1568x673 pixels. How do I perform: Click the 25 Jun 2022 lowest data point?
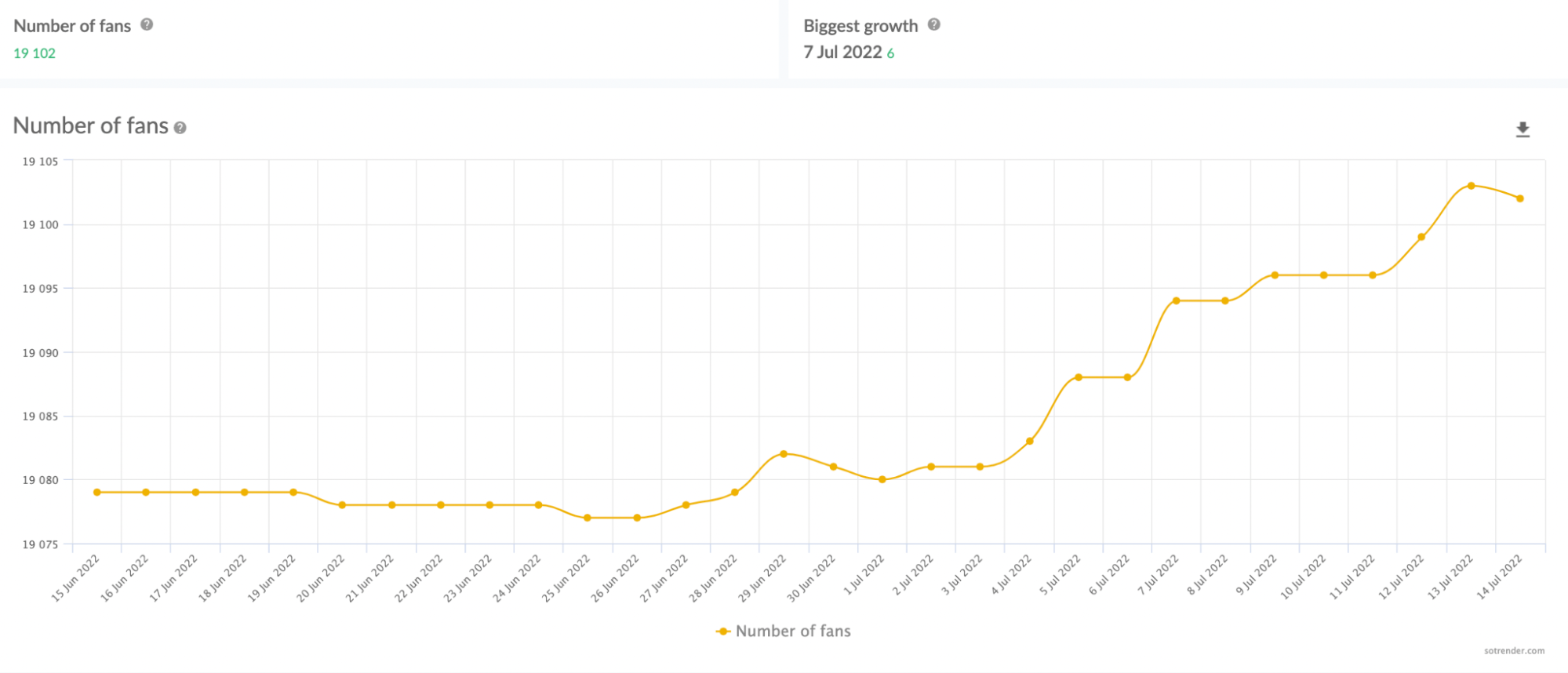coord(588,518)
